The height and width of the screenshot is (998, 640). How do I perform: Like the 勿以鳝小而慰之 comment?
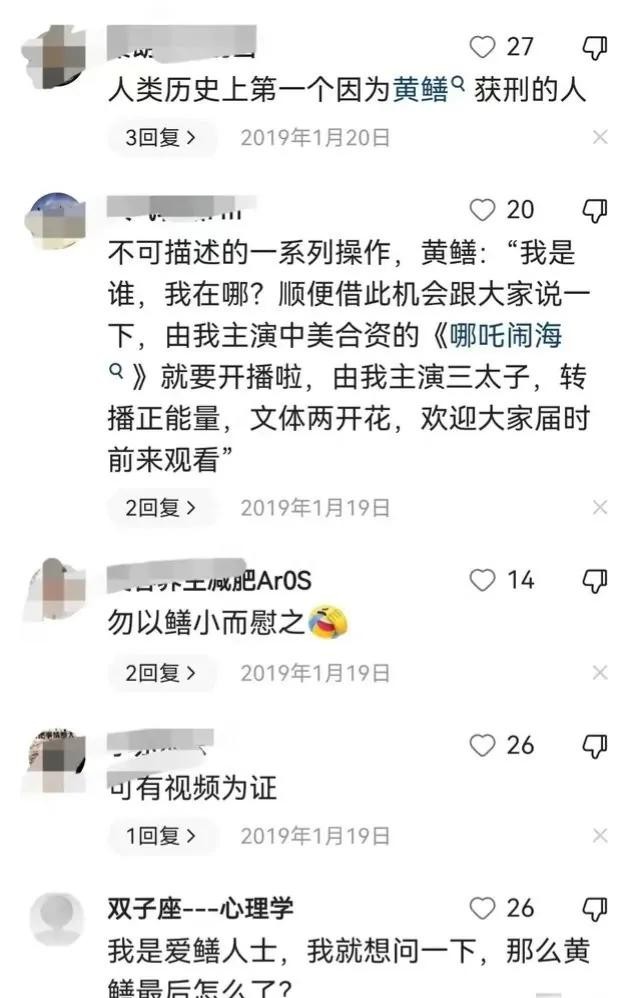482,580
